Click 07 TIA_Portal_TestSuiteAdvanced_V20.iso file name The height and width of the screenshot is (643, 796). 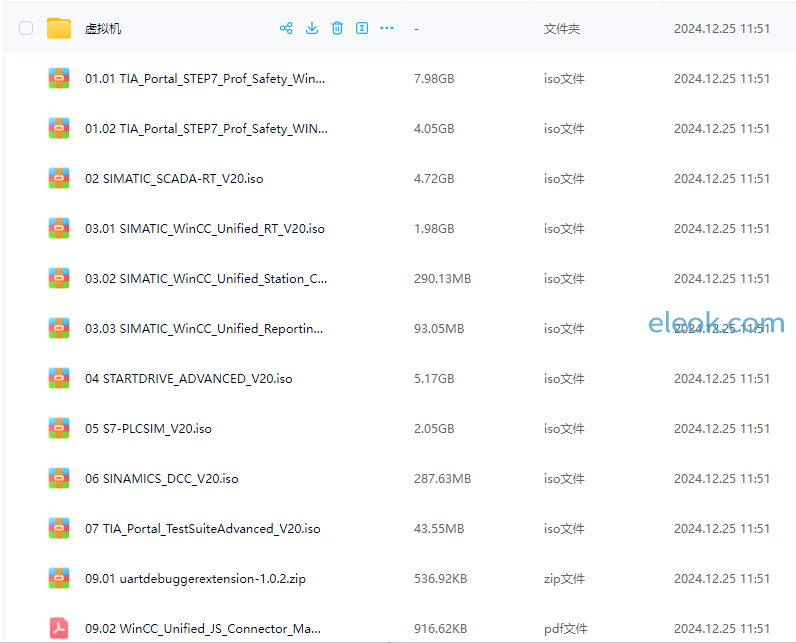tap(203, 529)
